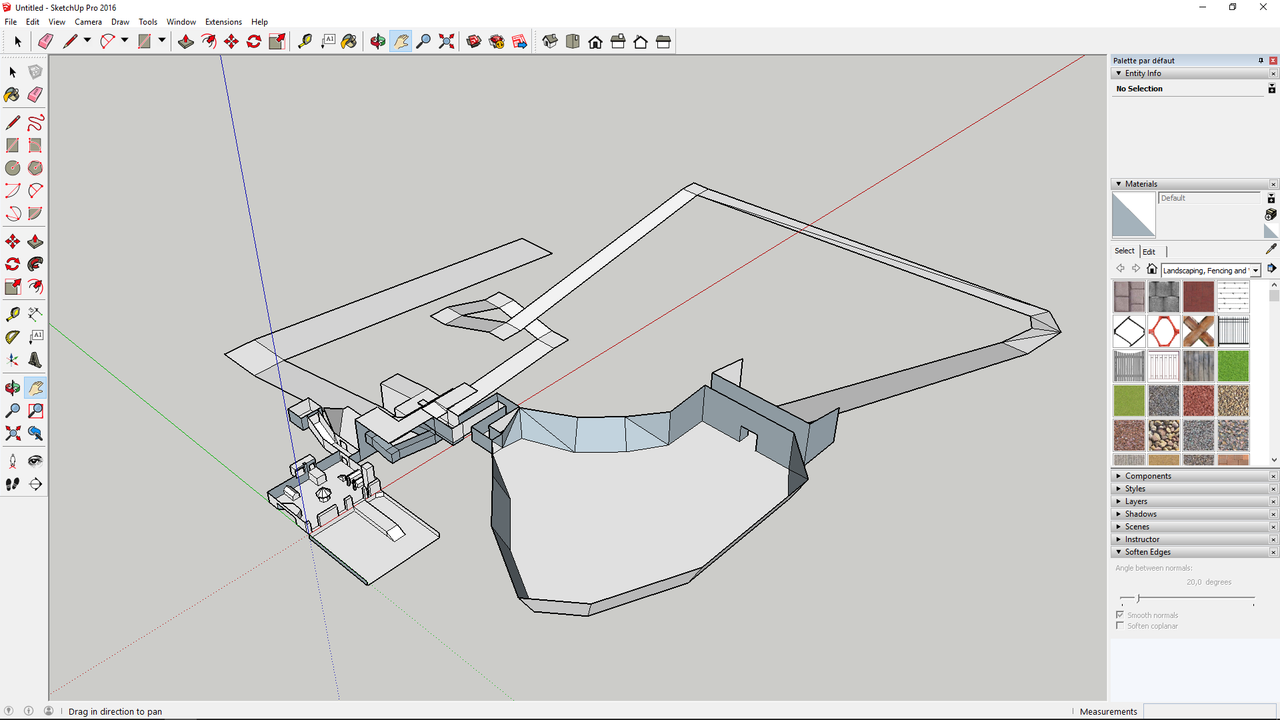The width and height of the screenshot is (1280, 720).
Task: Pick the Paint Bucket tool in left toolbar
Action: (x=12, y=95)
